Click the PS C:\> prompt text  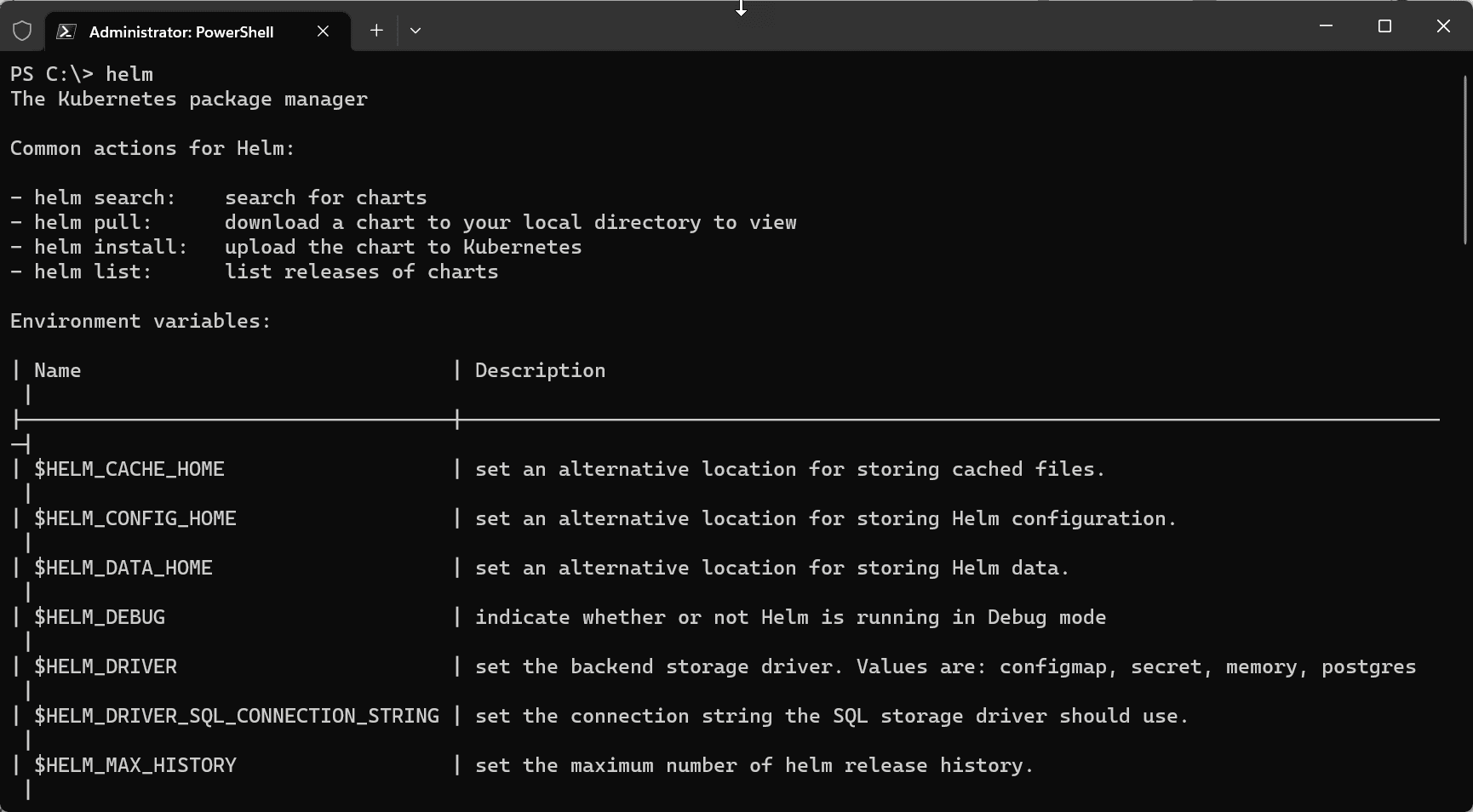click(52, 74)
